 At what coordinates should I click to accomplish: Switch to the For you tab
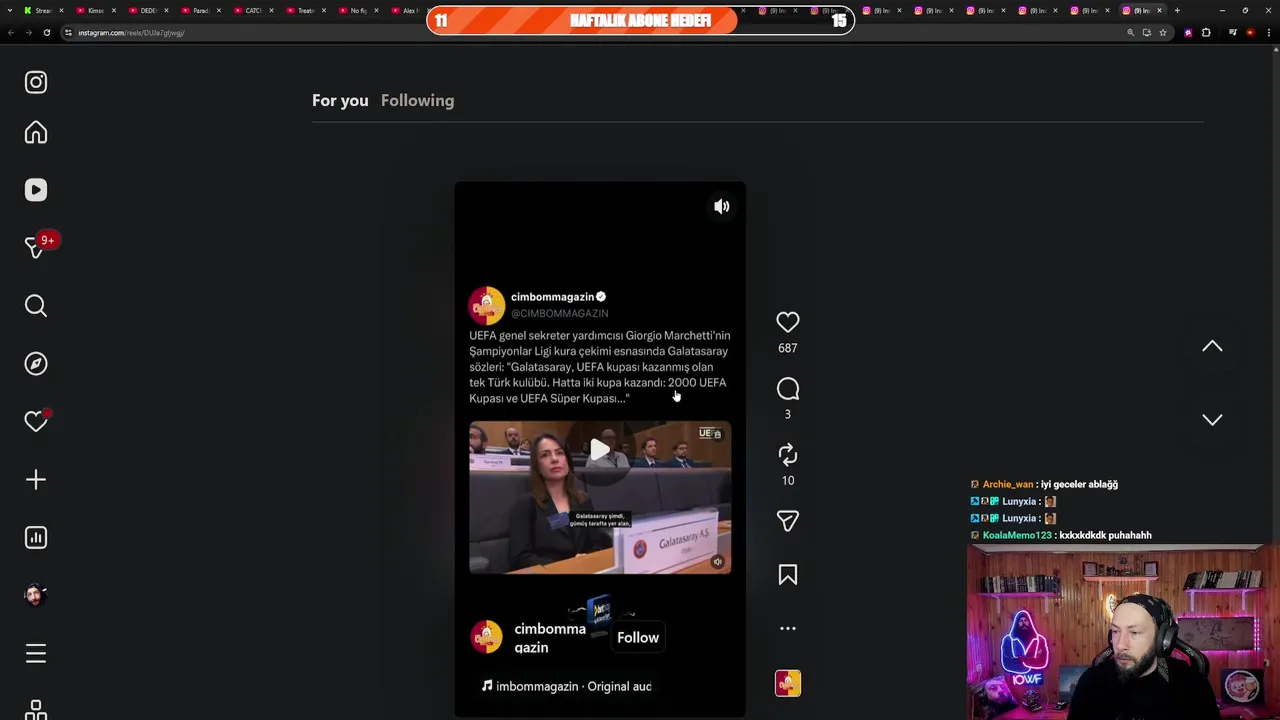pyautogui.click(x=340, y=100)
